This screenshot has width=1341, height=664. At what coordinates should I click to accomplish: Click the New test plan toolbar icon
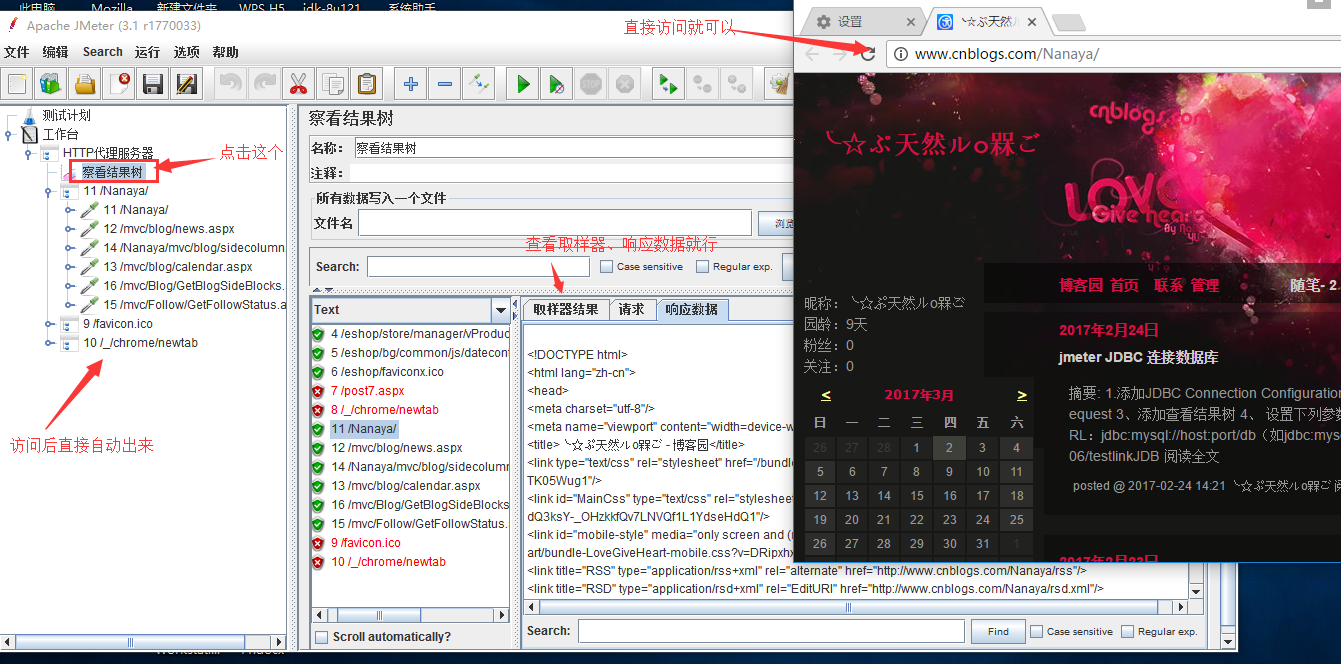[x=17, y=84]
